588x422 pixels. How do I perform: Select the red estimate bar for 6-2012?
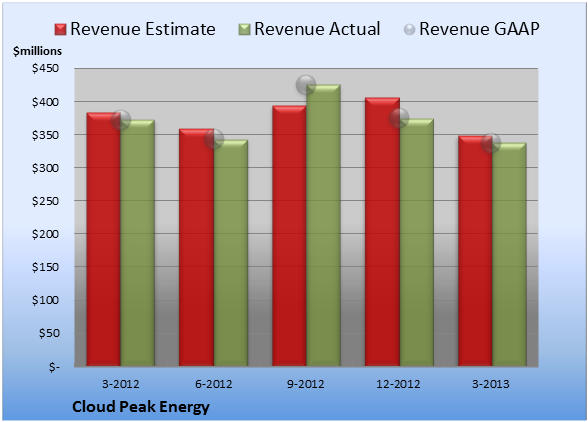point(196,248)
